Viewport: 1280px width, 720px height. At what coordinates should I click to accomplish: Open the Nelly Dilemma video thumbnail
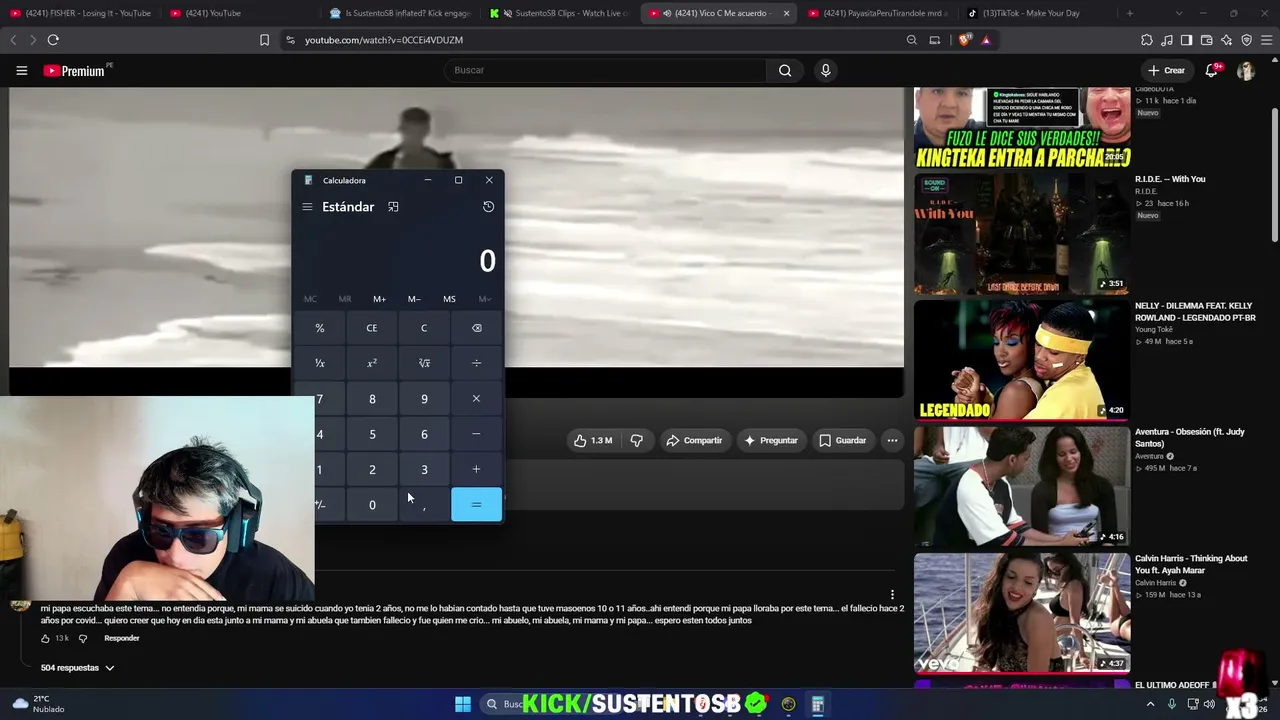pos(1022,361)
